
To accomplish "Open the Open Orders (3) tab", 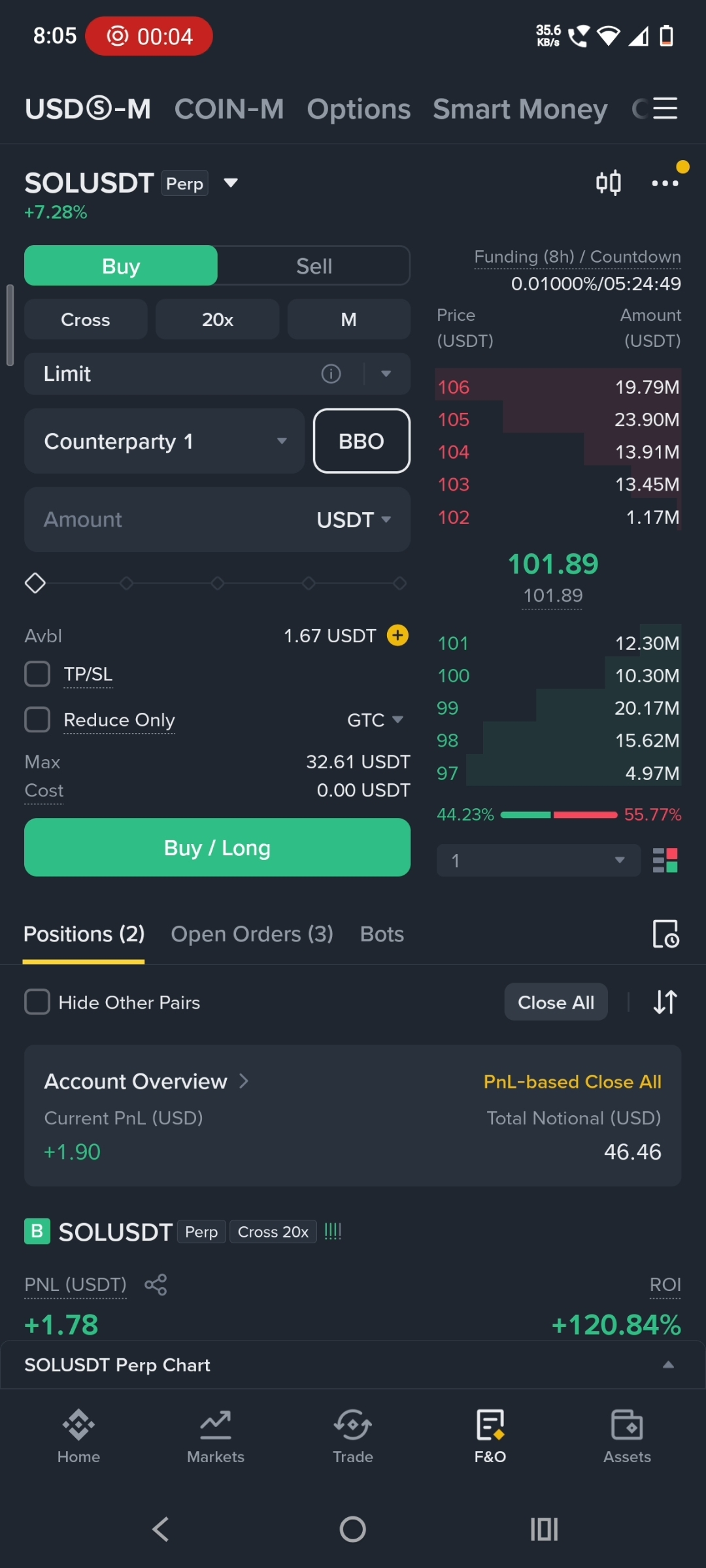I will [252, 934].
